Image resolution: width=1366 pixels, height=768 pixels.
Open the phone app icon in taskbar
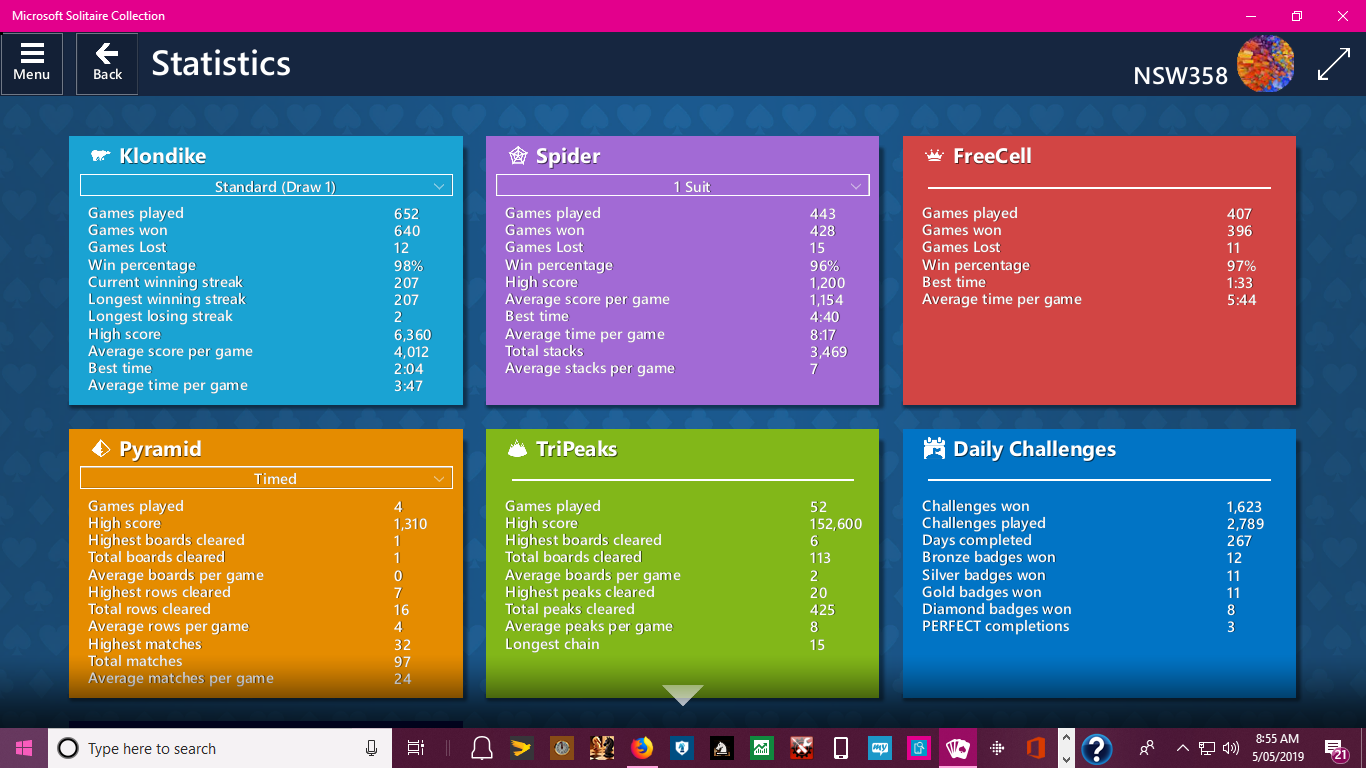841,748
